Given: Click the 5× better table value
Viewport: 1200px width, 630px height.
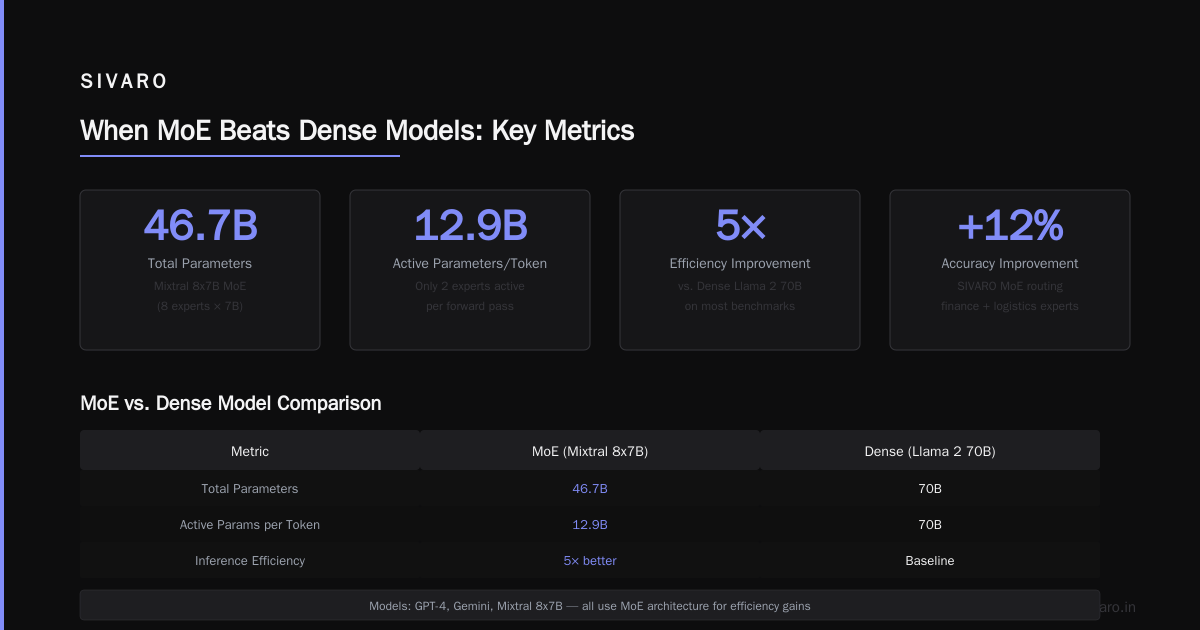Looking at the screenshot, I should pos(590,561).
